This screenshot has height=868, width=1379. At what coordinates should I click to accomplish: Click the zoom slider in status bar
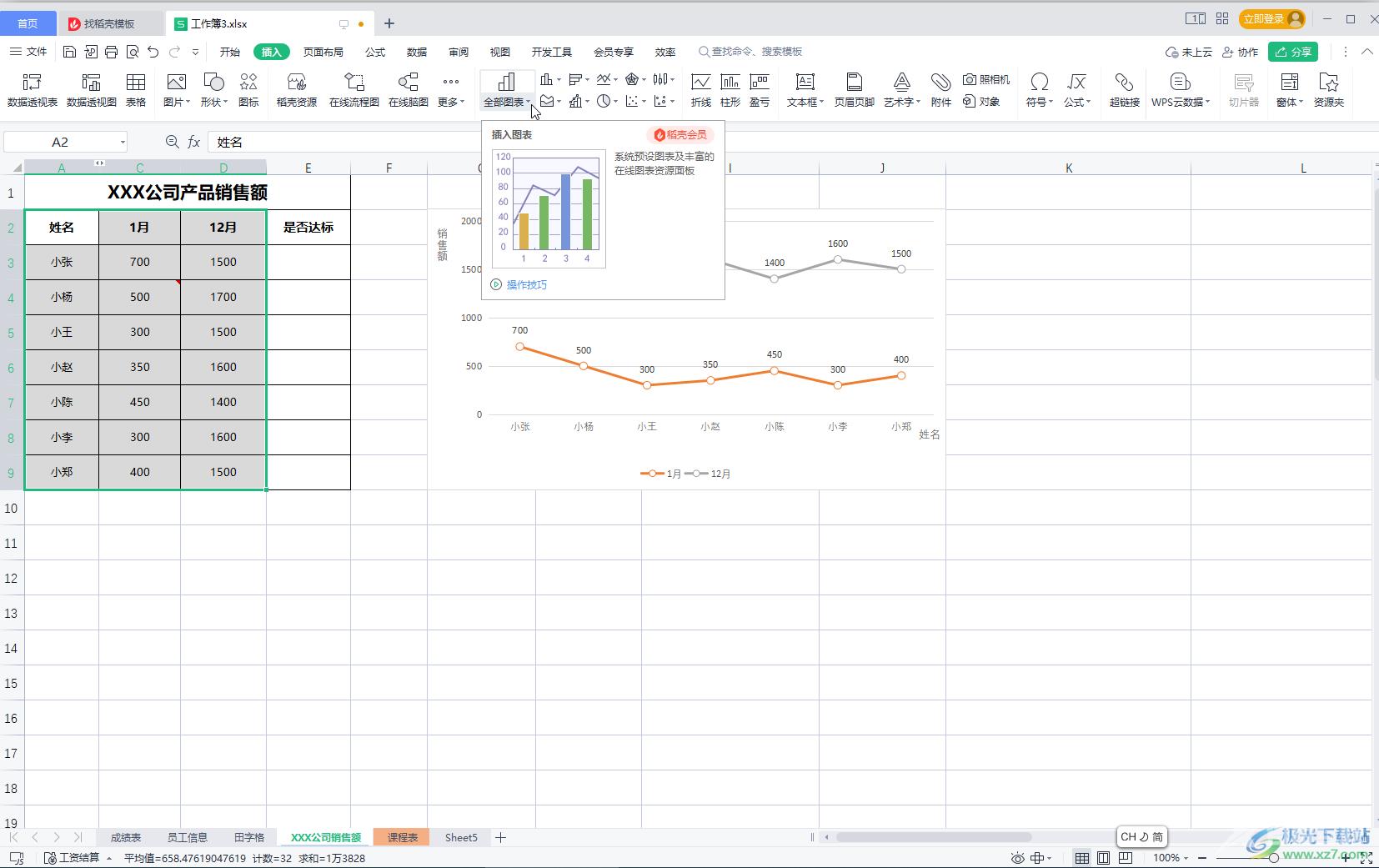(1273, 858)
